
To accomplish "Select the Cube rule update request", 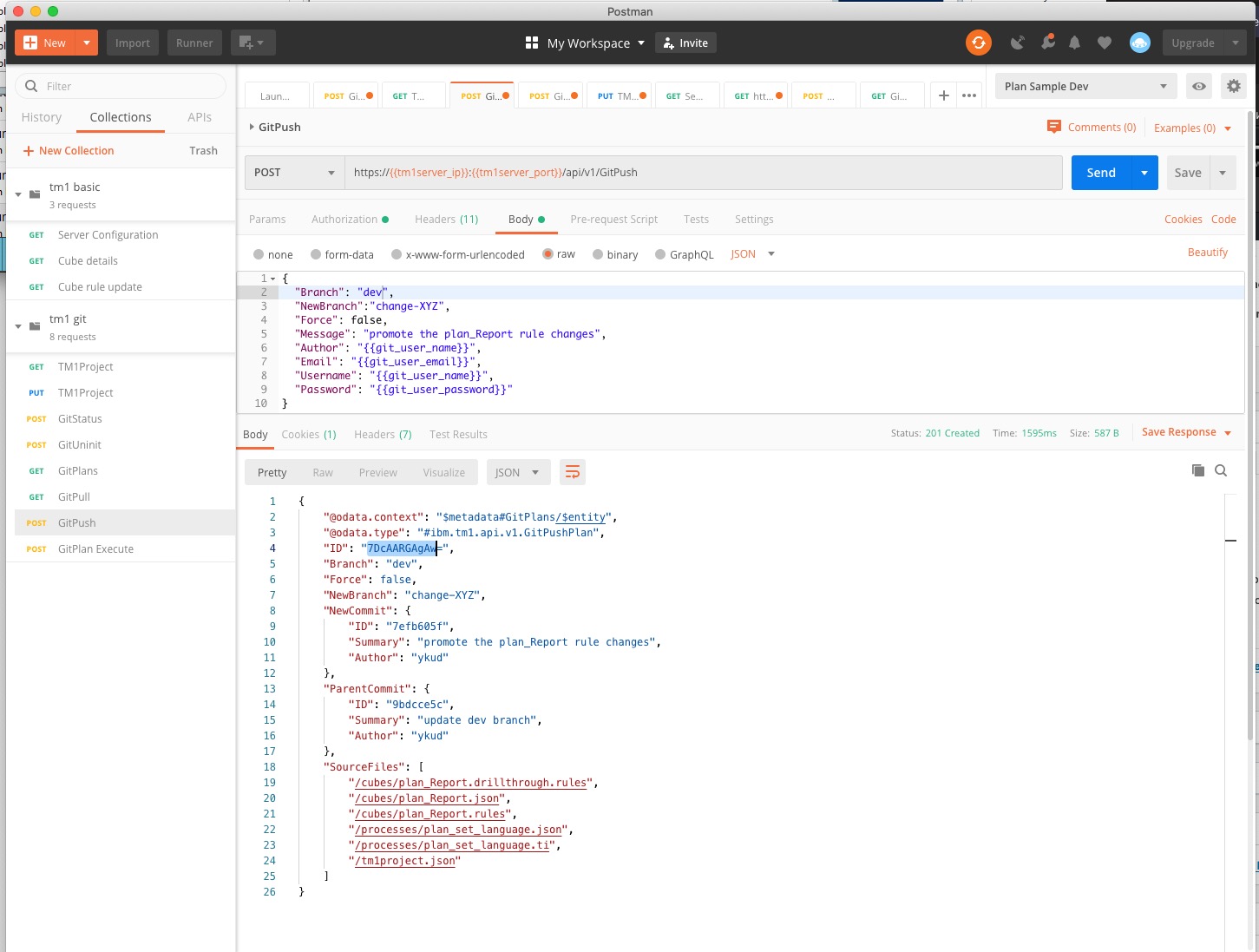I will pos(121,287).
